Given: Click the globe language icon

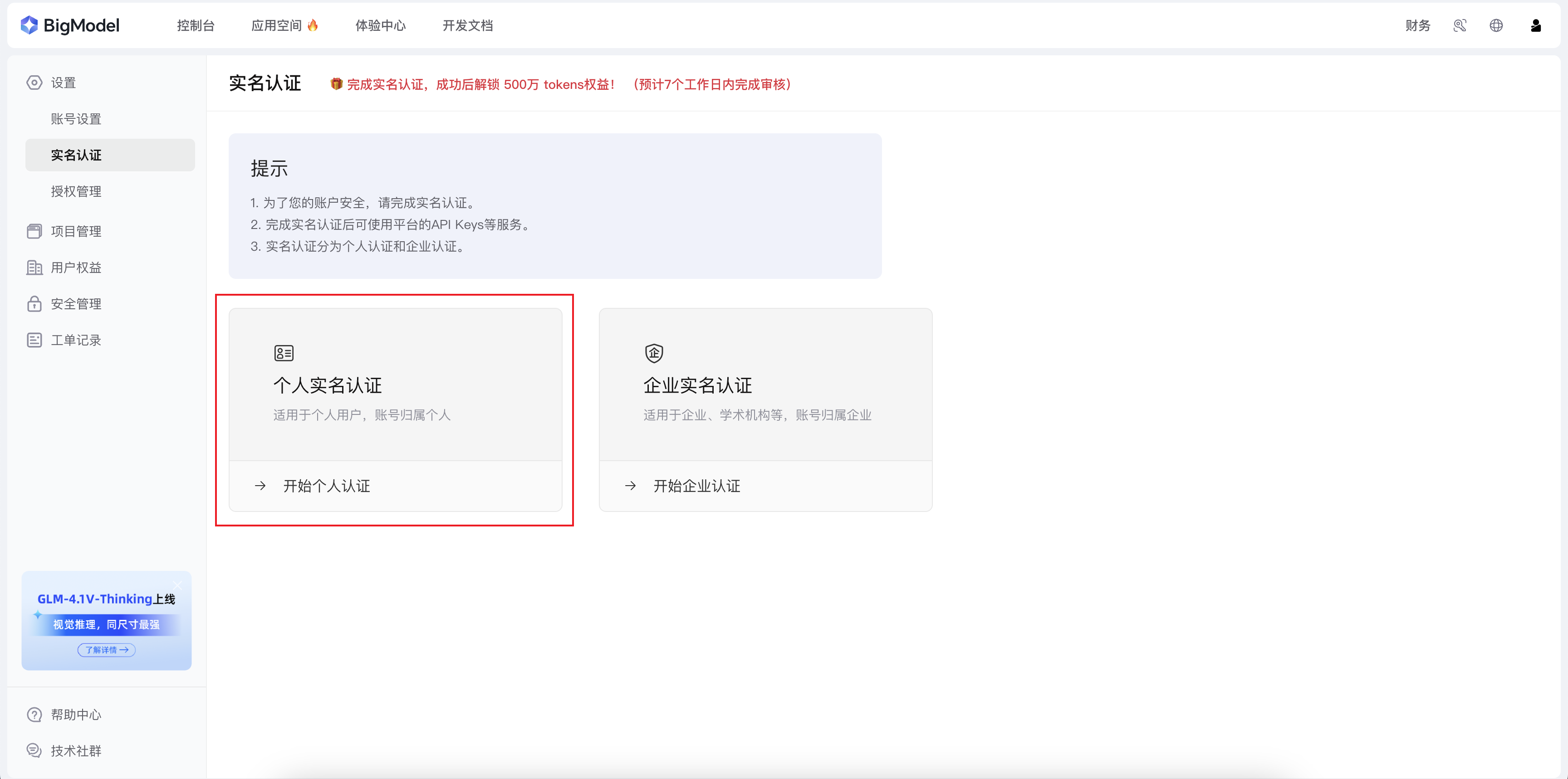Looking at the screenshot, I should (x=1495, y=25).
